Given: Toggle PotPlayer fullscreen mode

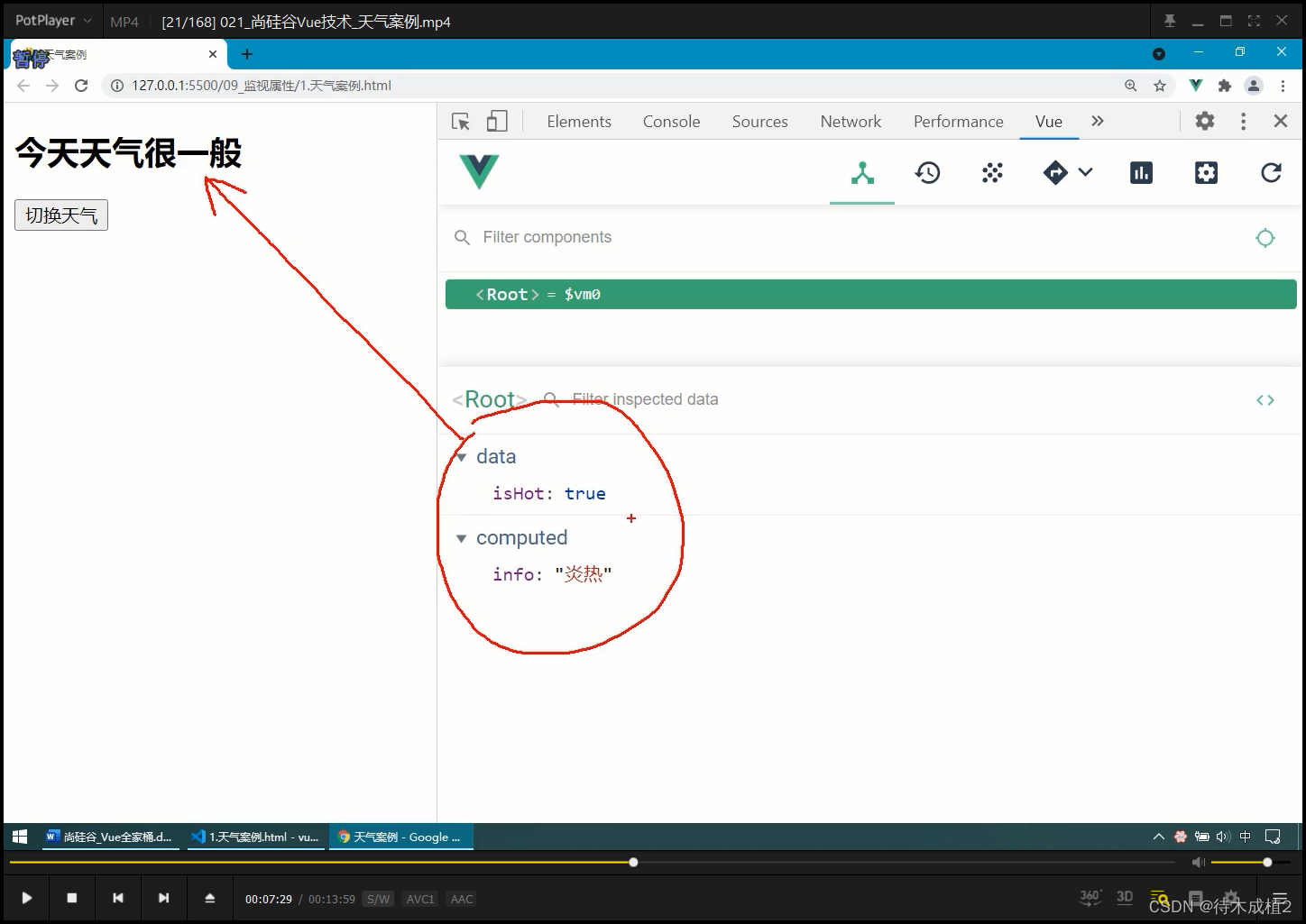Looking at the screenshot, I should (1254, 21).
